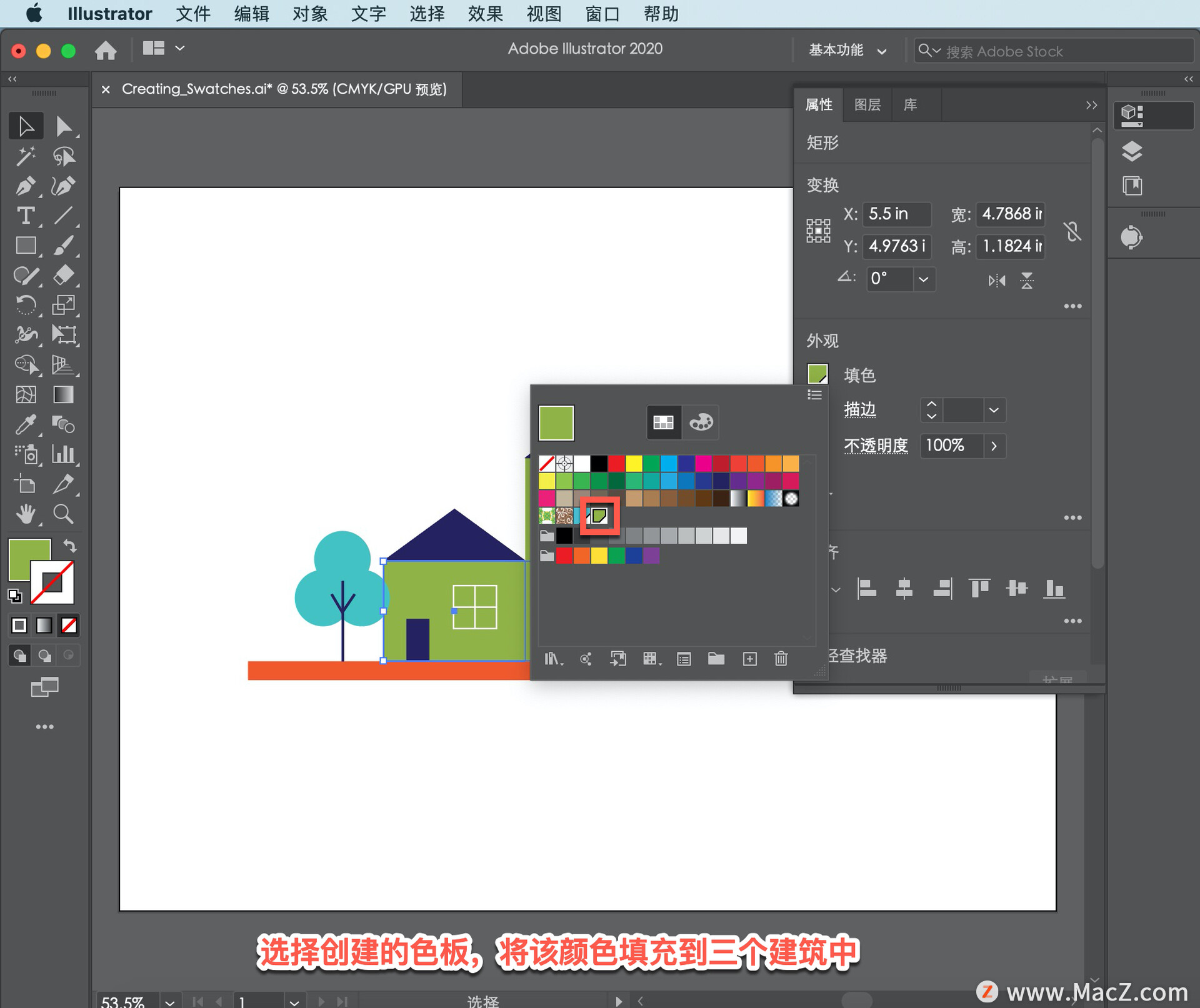Select the Artboard tool
Screen dimensions: 1200x1008
(x=26, y=484)
